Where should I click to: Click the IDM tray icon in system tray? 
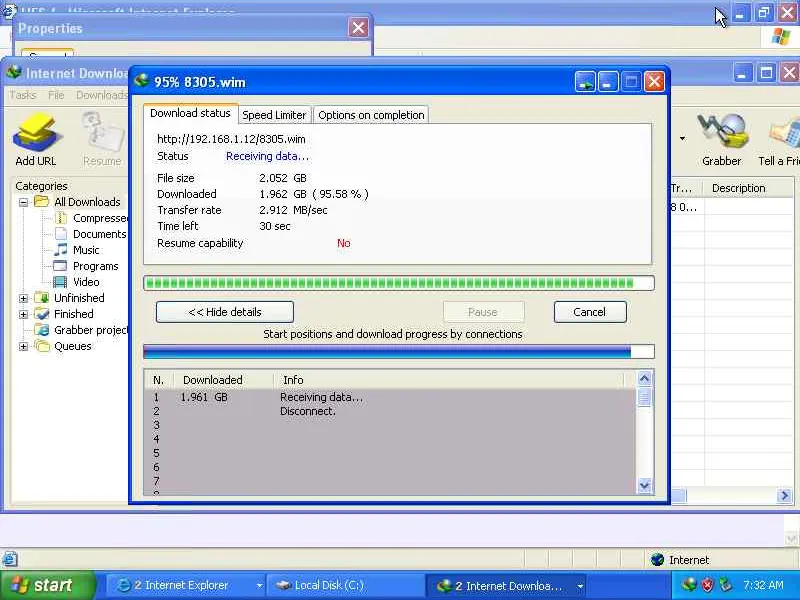[689, 584]
